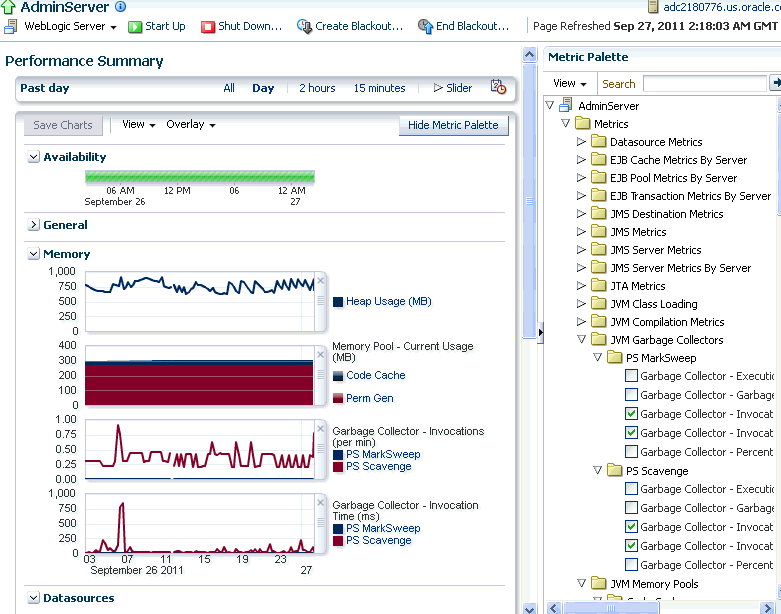Click the Invocation Time chart drag handle
Screen dimensions: 781x614
coord(321,522)
